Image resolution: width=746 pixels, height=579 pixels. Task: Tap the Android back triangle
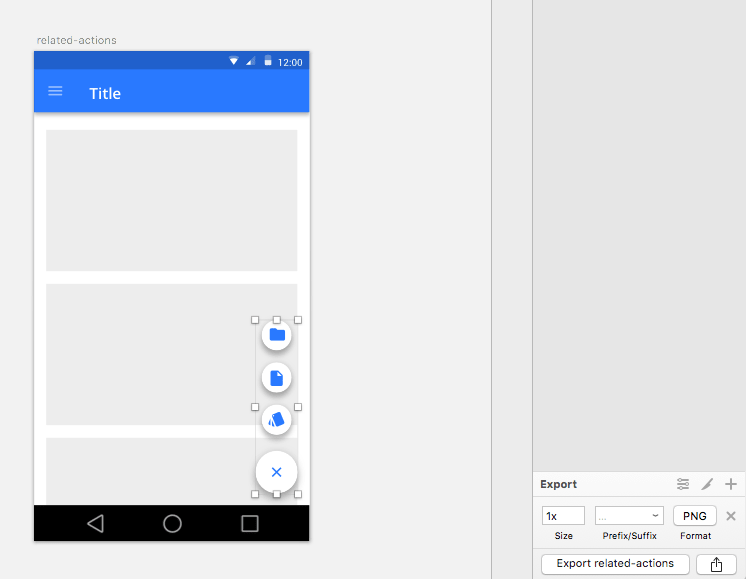(x=96, y=523)
